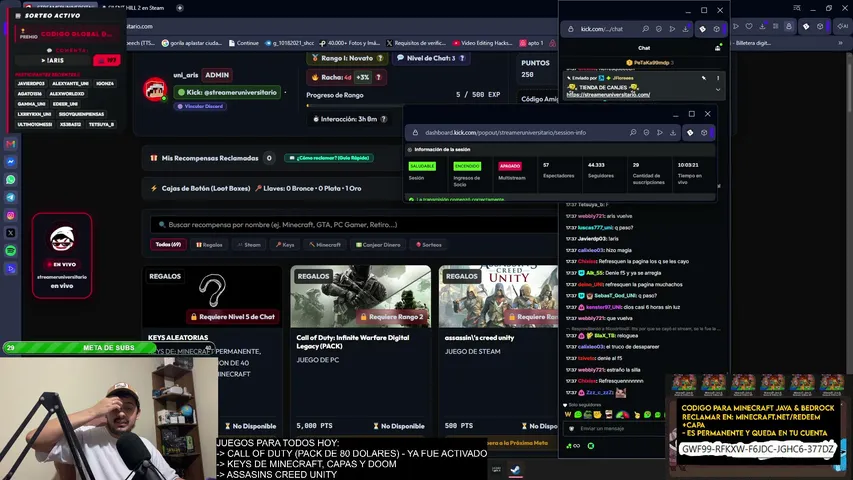Open three-dot menu on pinned chat message
The height and width of the screenshot is (480, 853).
point(718,78)
